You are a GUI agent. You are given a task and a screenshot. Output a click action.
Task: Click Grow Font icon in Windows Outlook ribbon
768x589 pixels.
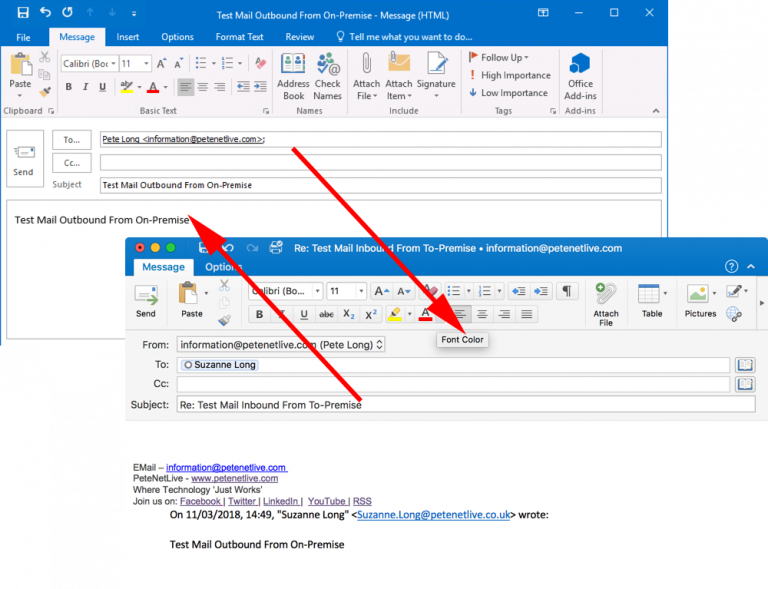[161, 64]
